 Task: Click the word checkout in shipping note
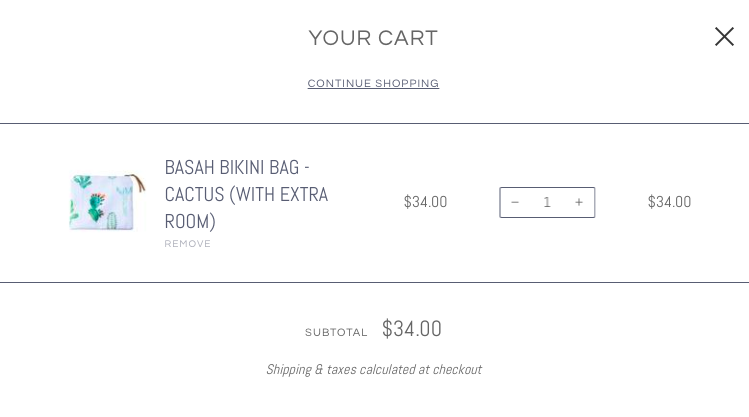click(x=457, y=370)
